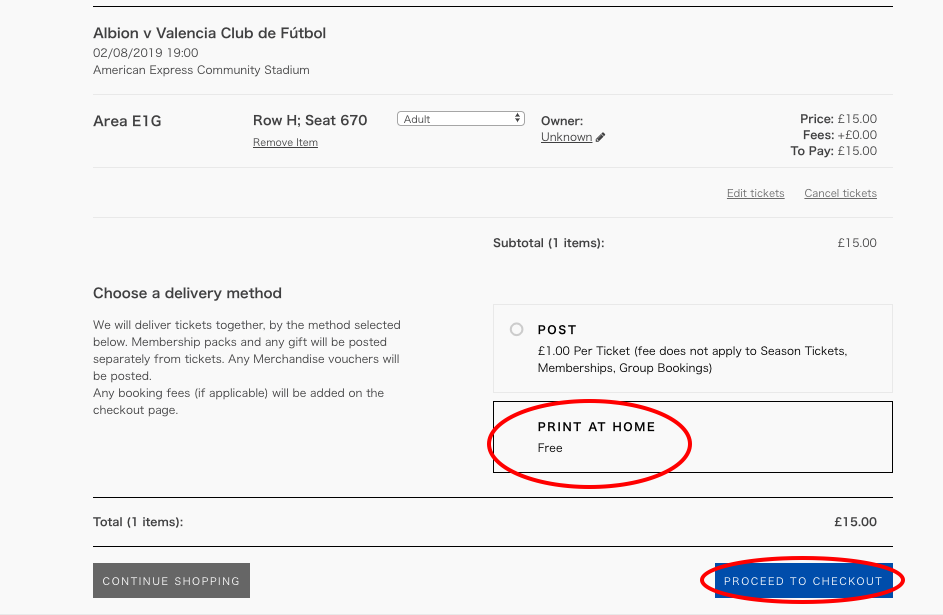Click the CONTINUE SHOPPING button
Image resolution: width=943 pixels, height=615 pixels.
click(171, 581)
